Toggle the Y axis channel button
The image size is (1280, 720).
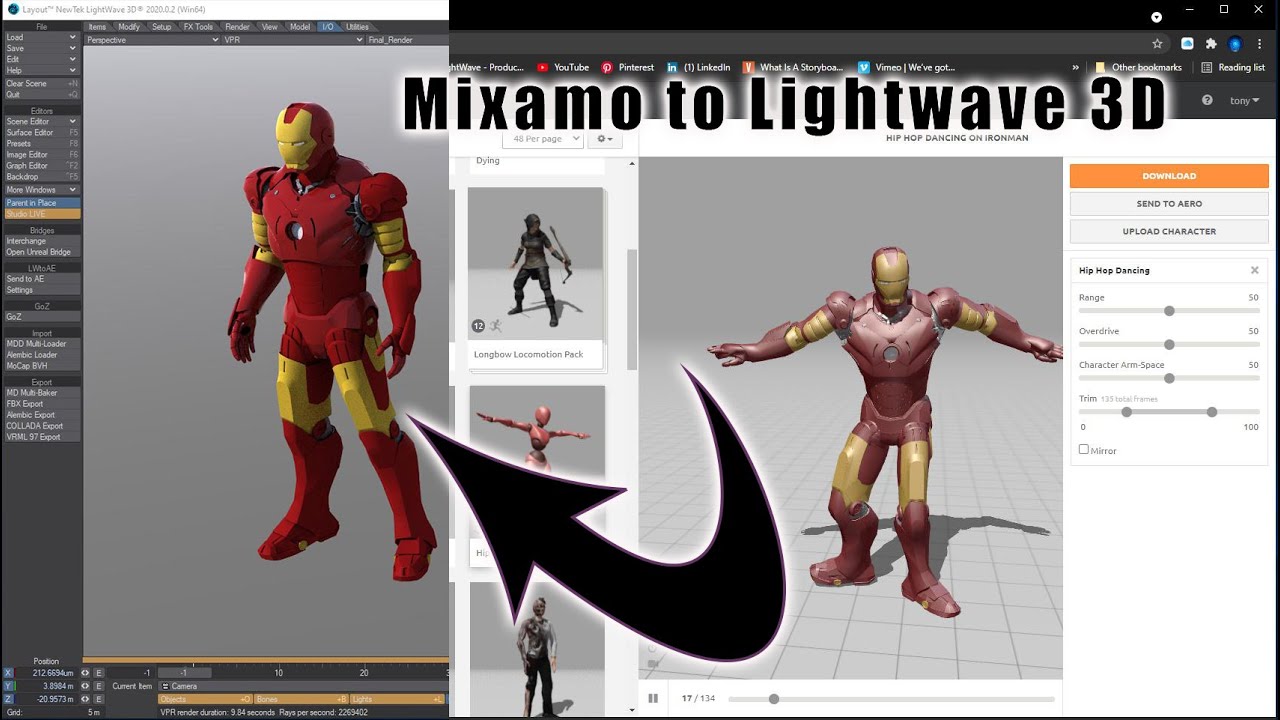click(x=8, y=686)
